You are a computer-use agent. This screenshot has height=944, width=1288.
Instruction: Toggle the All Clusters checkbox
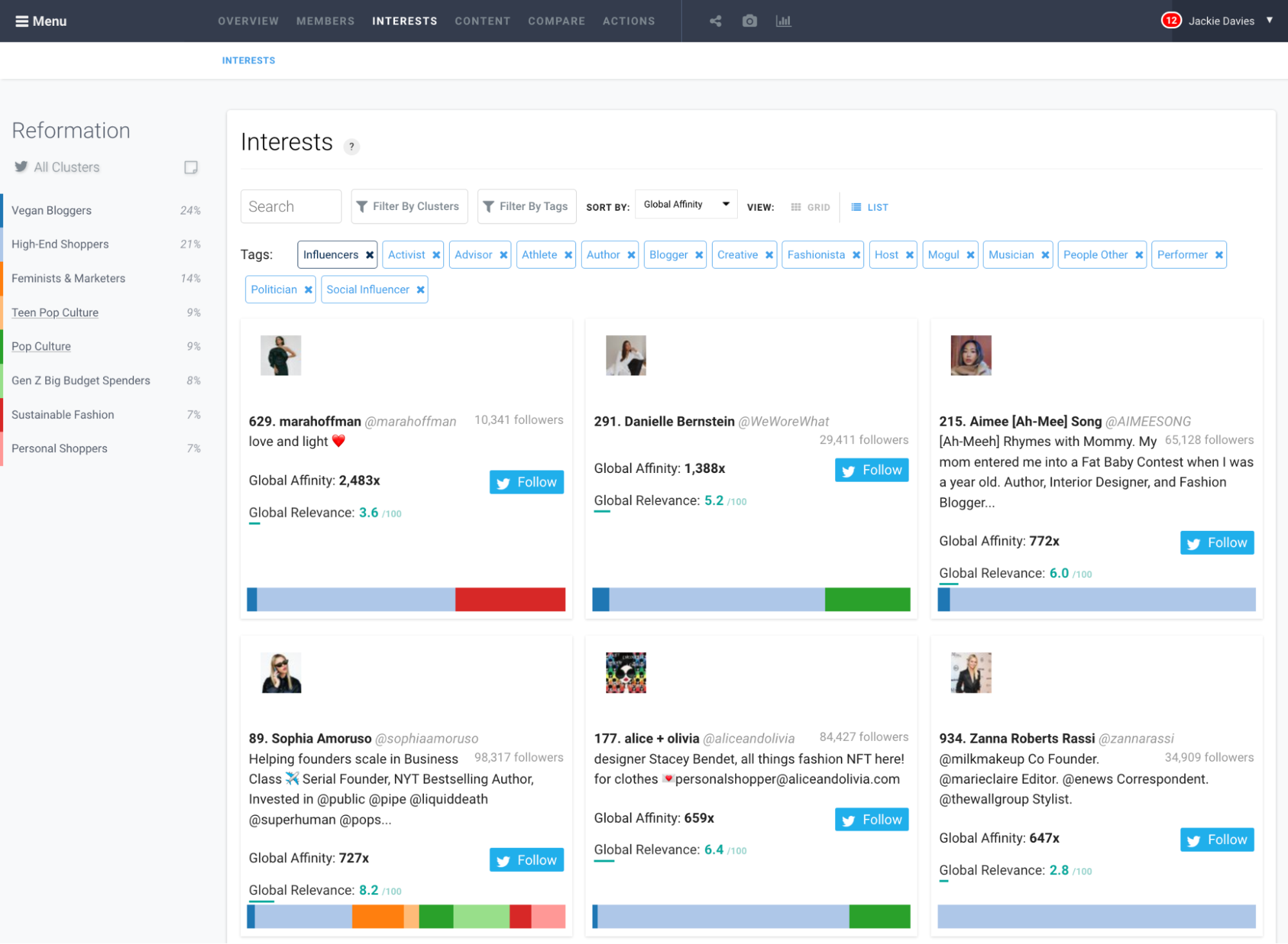point(190,167)
